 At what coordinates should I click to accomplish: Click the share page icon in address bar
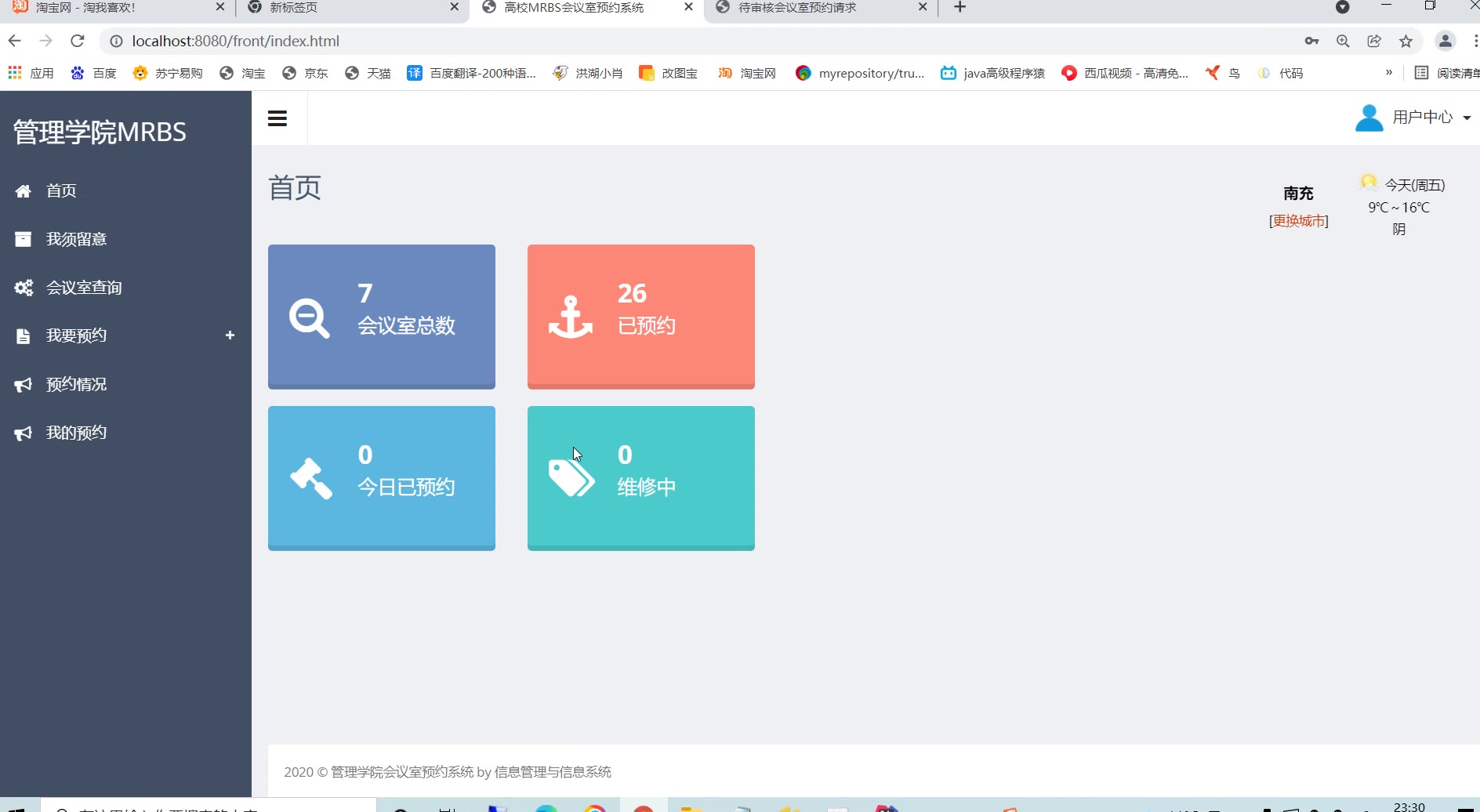click(x=1374, y=42)
